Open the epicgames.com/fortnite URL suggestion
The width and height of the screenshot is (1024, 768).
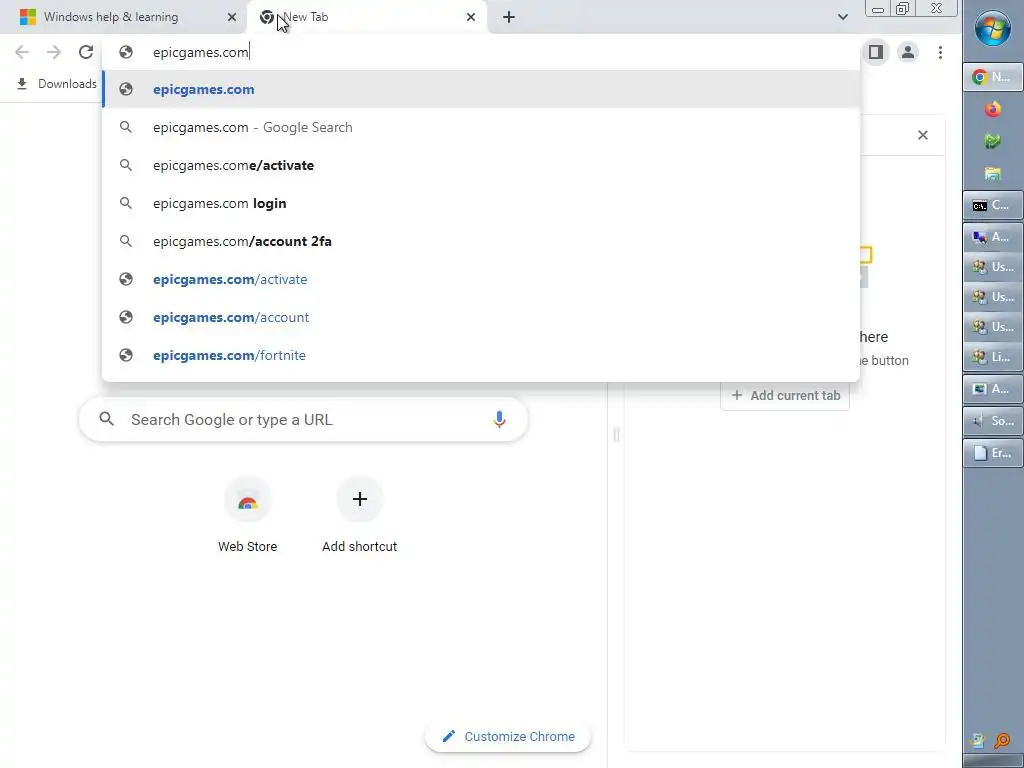[x=481, y=355]
